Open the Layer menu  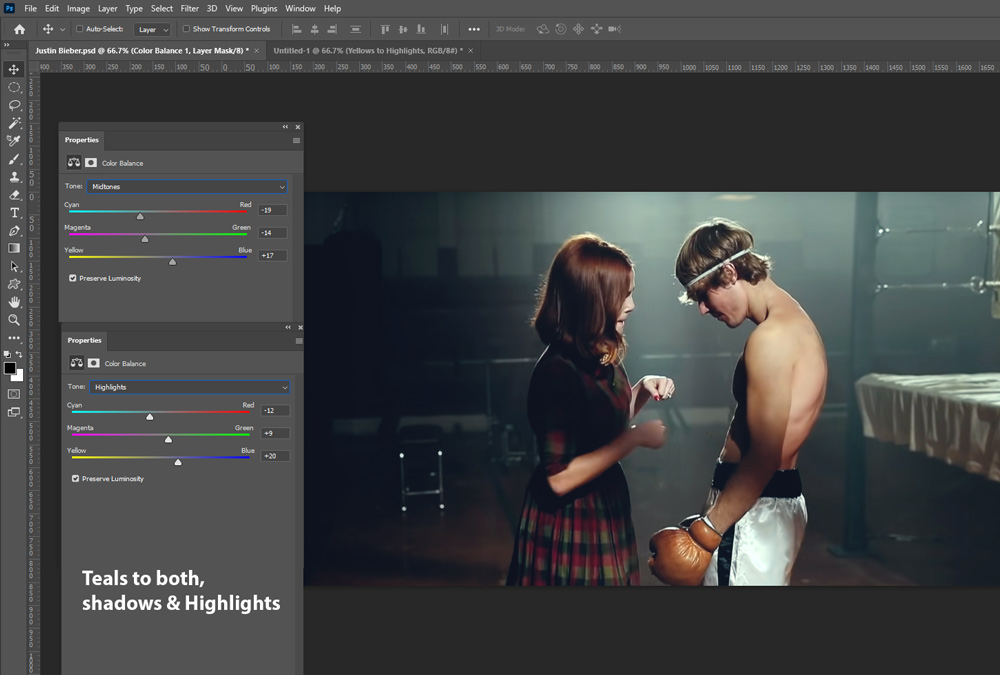click(x=107, y=8)
